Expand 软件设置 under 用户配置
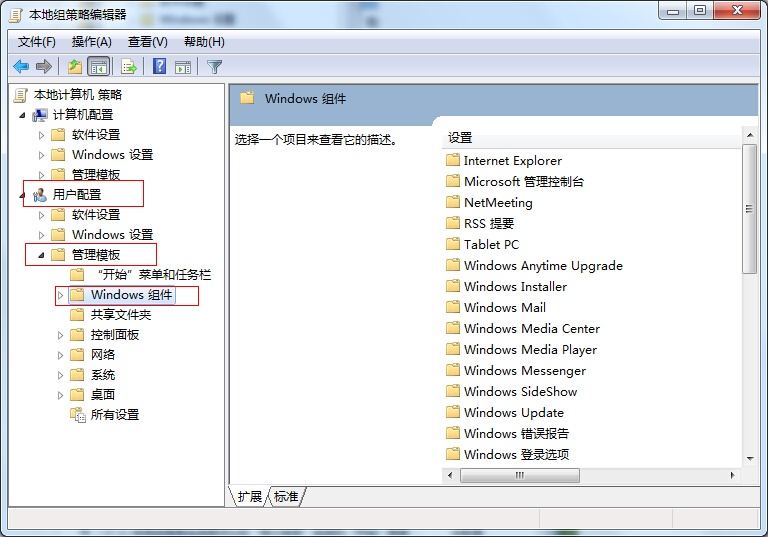The height and width of the screenshot is (537, 768). pos(42,215)
